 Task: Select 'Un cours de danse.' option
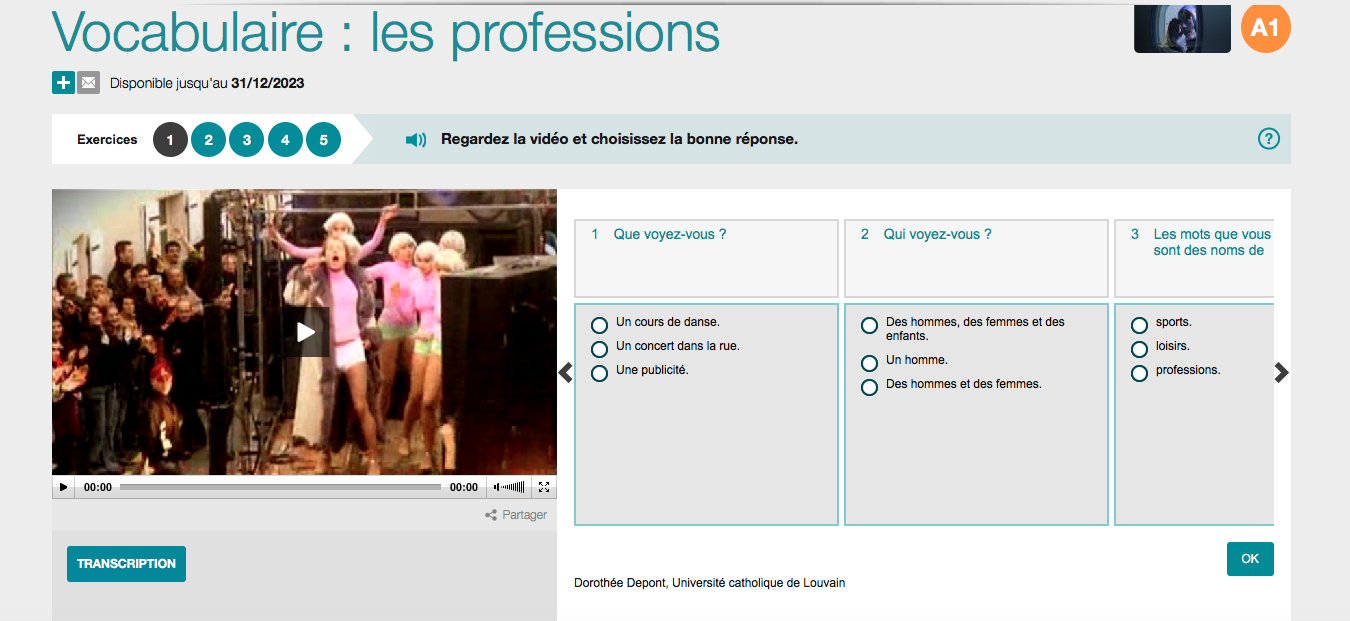coord(600,325)
